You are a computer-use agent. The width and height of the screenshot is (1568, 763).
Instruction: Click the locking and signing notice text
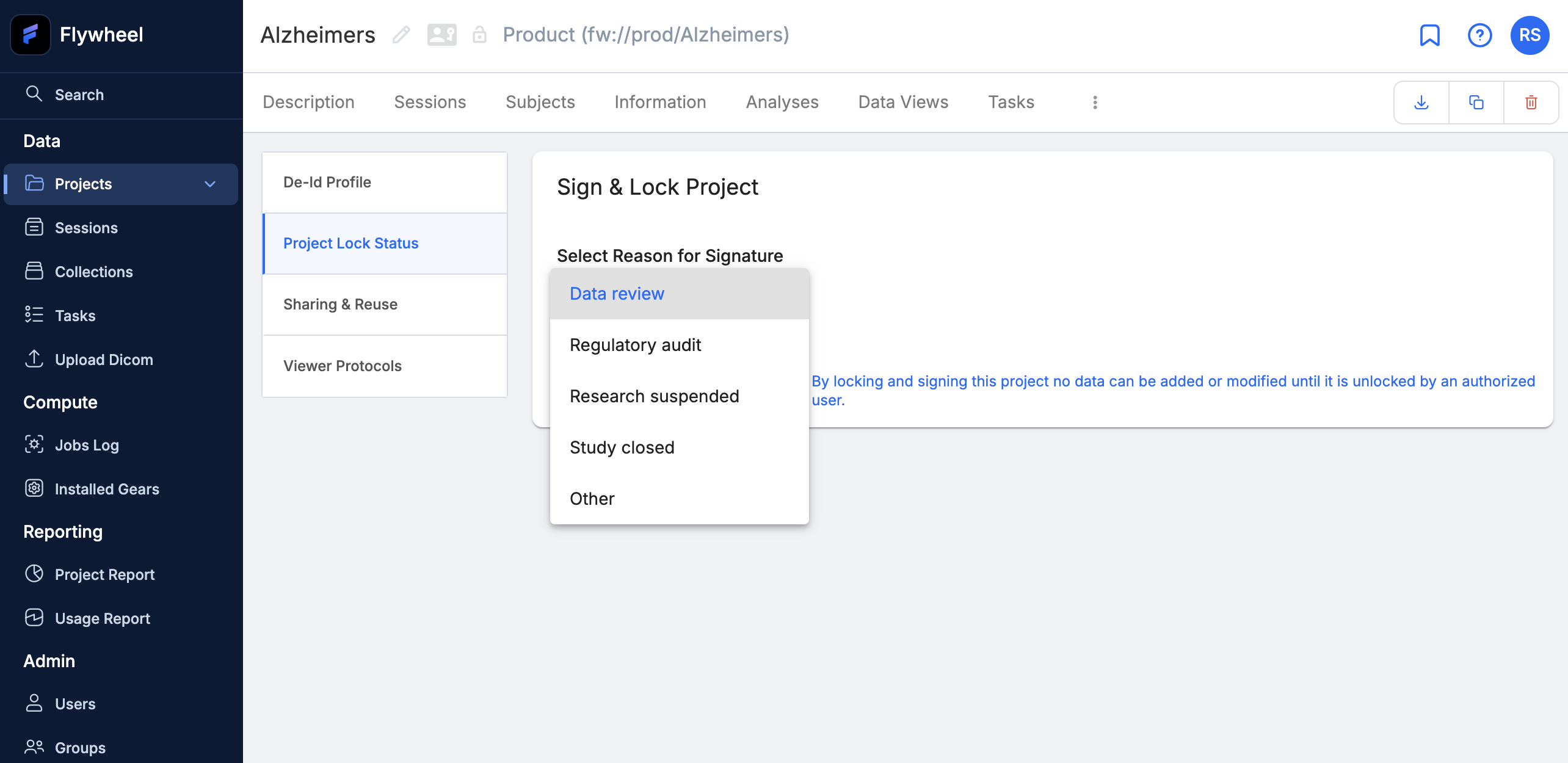(1173, 391)
